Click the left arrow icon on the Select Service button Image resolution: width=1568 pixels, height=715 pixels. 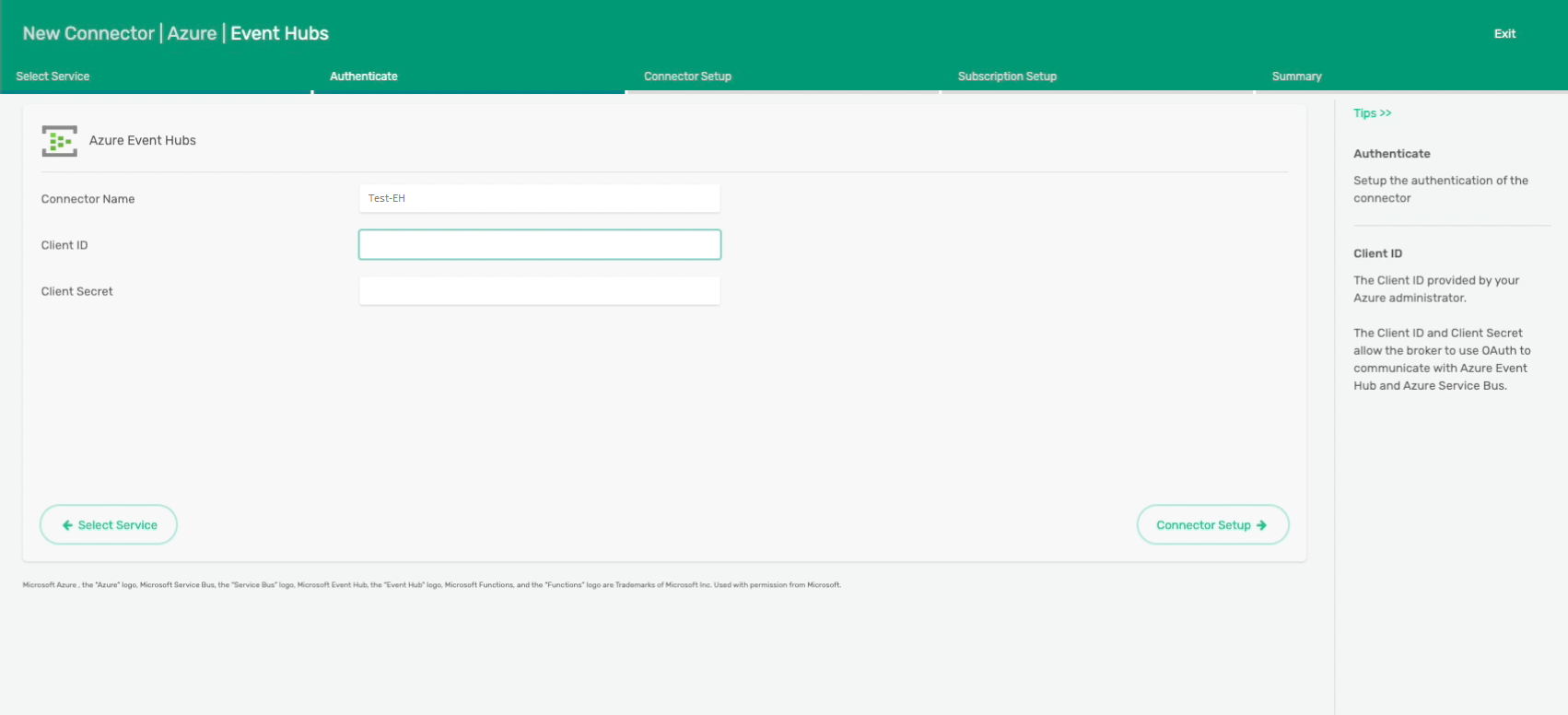67,525
